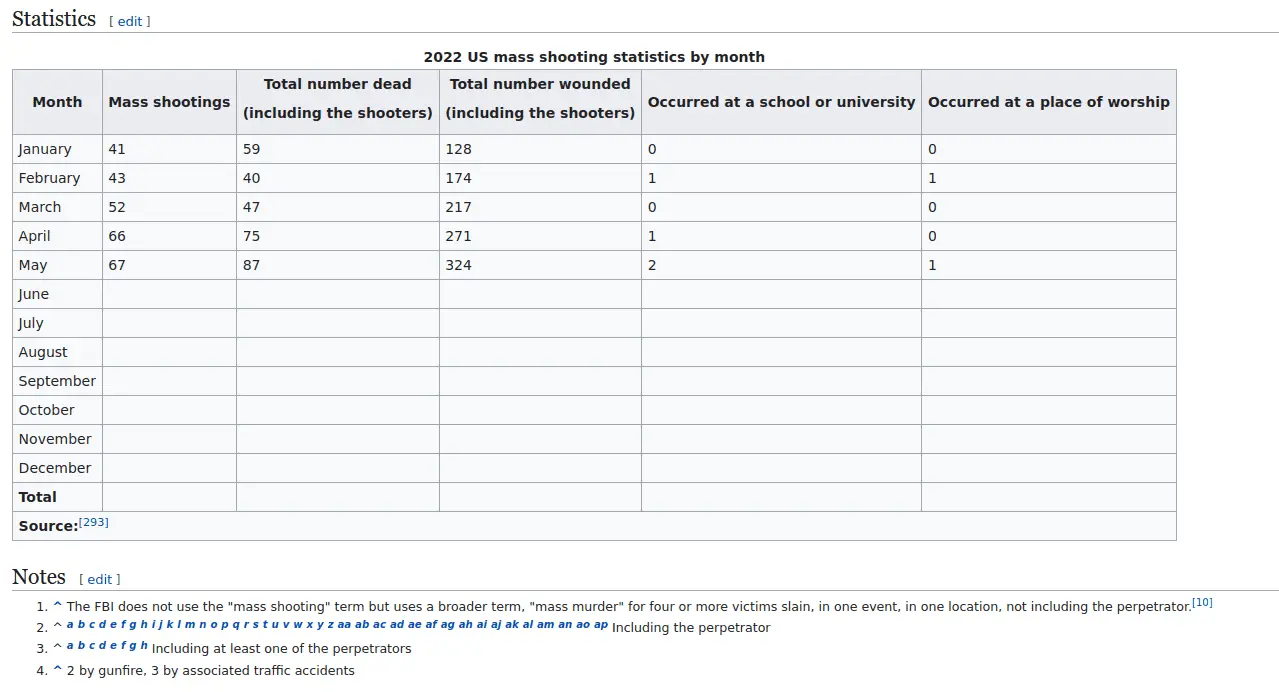Click the table caption about 2022 statistics

pos(594,57)
